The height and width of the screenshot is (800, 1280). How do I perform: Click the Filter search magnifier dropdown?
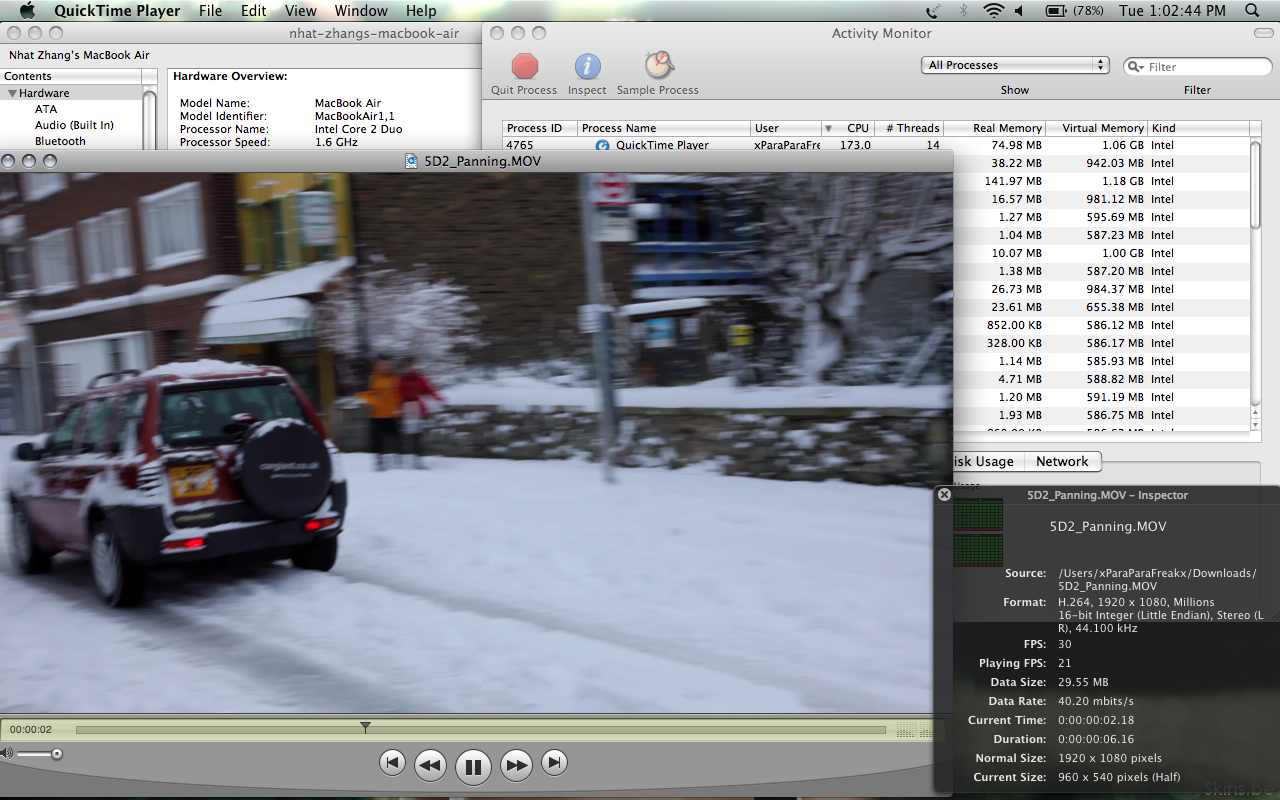[1135, 67]
